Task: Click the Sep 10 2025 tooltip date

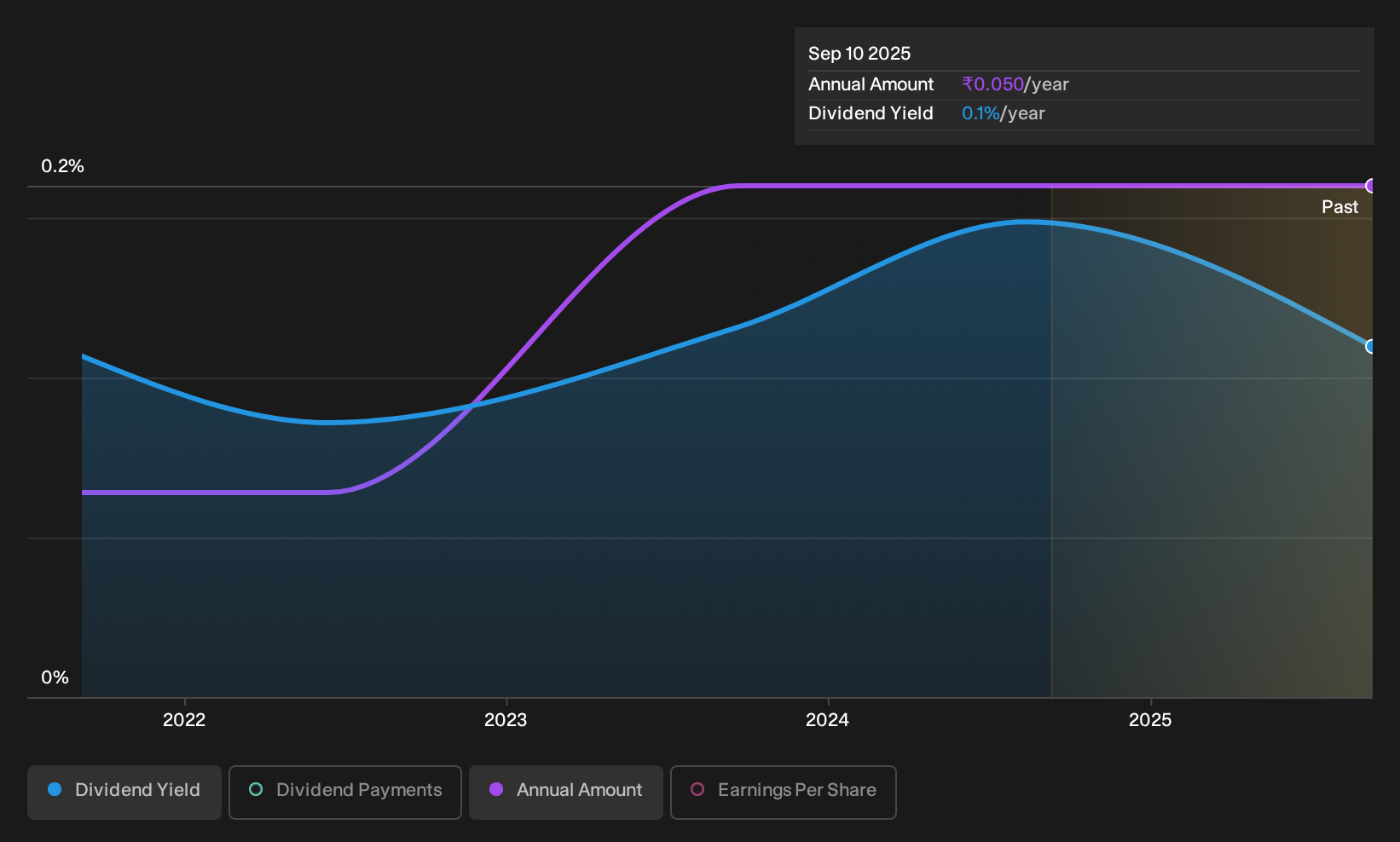Action: 859,54
